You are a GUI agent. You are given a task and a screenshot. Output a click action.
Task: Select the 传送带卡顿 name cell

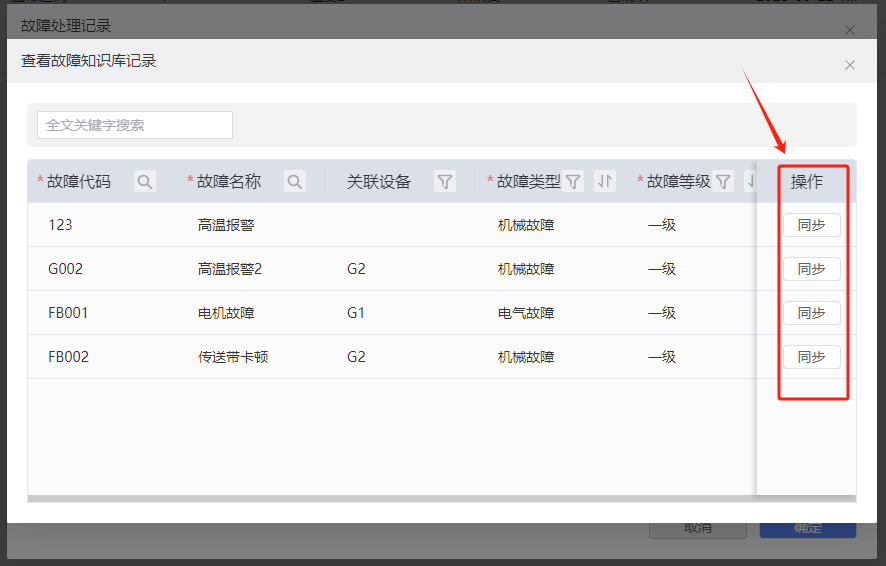233,357
